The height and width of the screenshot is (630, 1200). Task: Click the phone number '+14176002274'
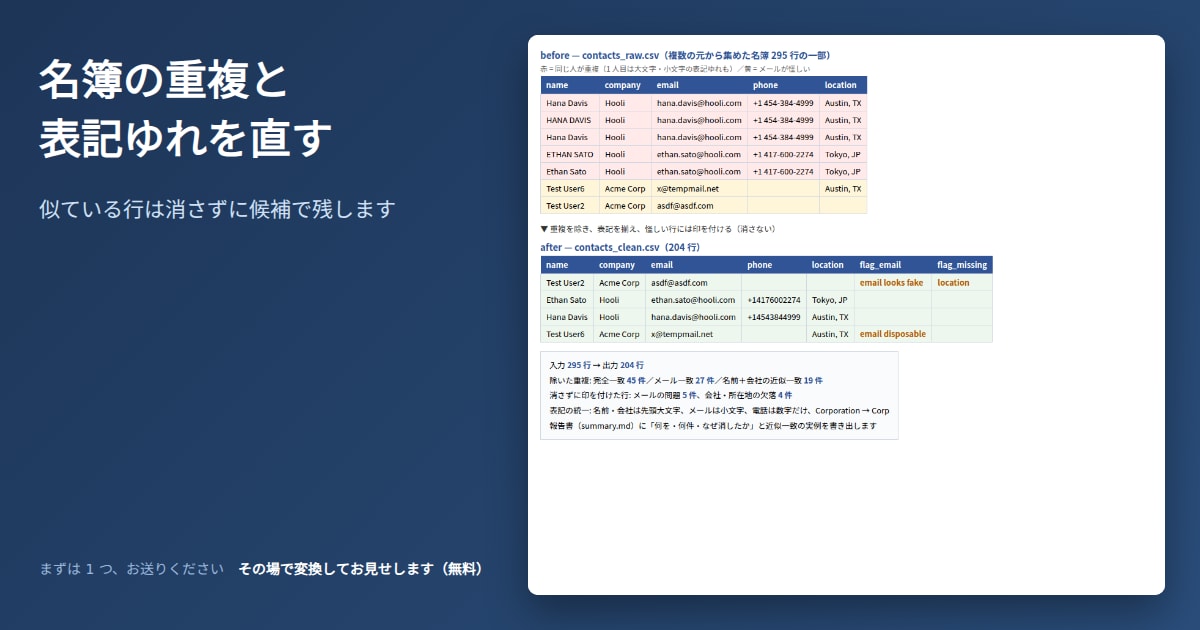pos(774,300)
